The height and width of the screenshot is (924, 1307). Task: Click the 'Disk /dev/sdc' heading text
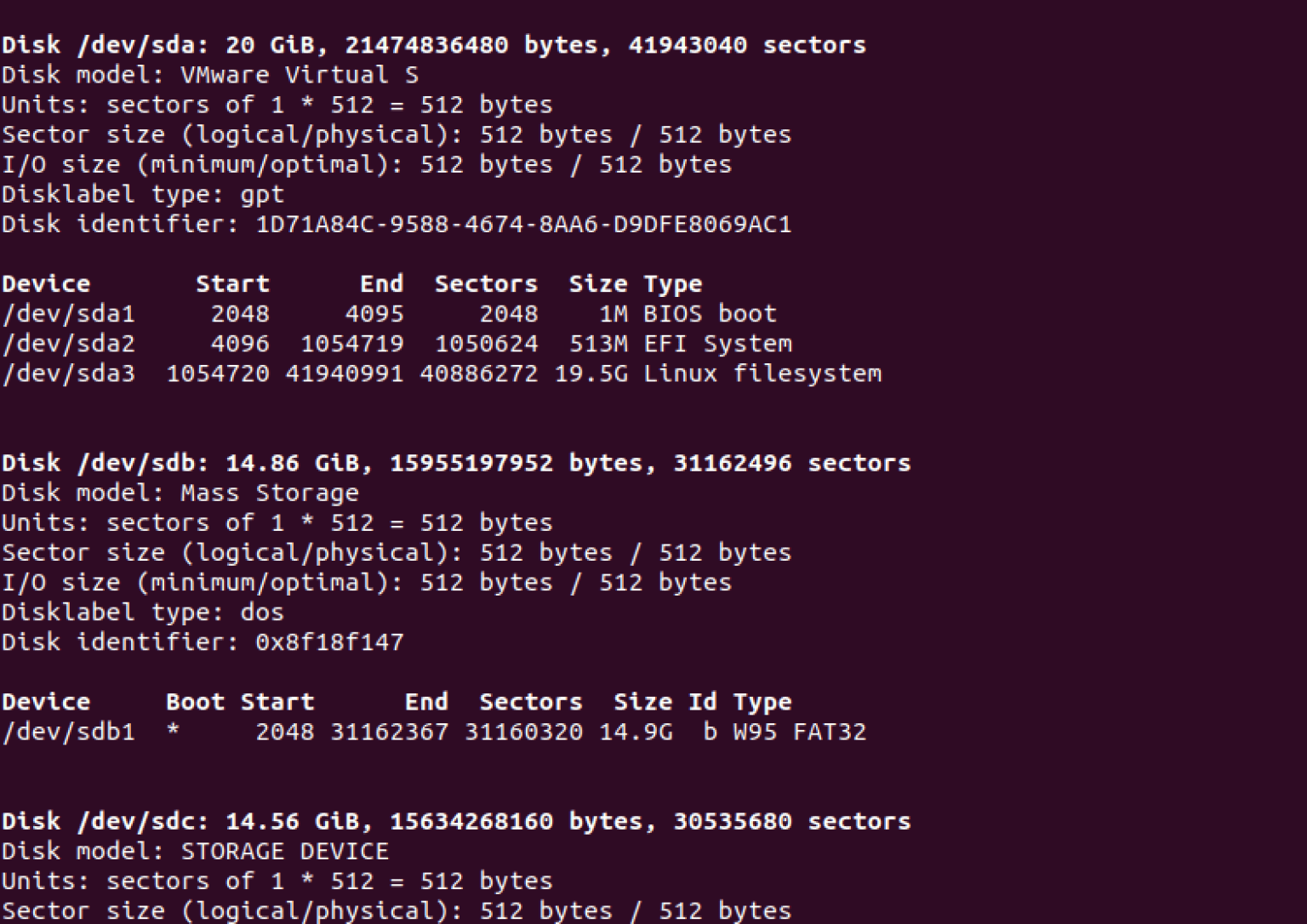105,822
